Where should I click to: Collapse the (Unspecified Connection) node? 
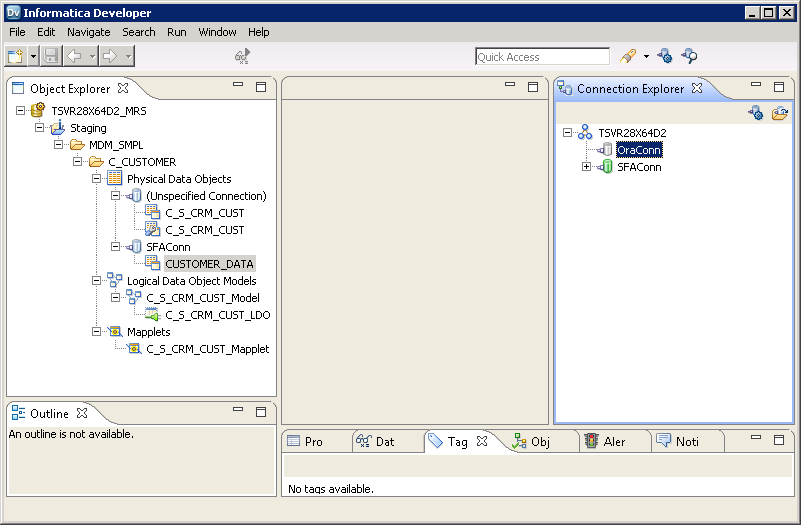pyautogui.click(x=116, y=196)
